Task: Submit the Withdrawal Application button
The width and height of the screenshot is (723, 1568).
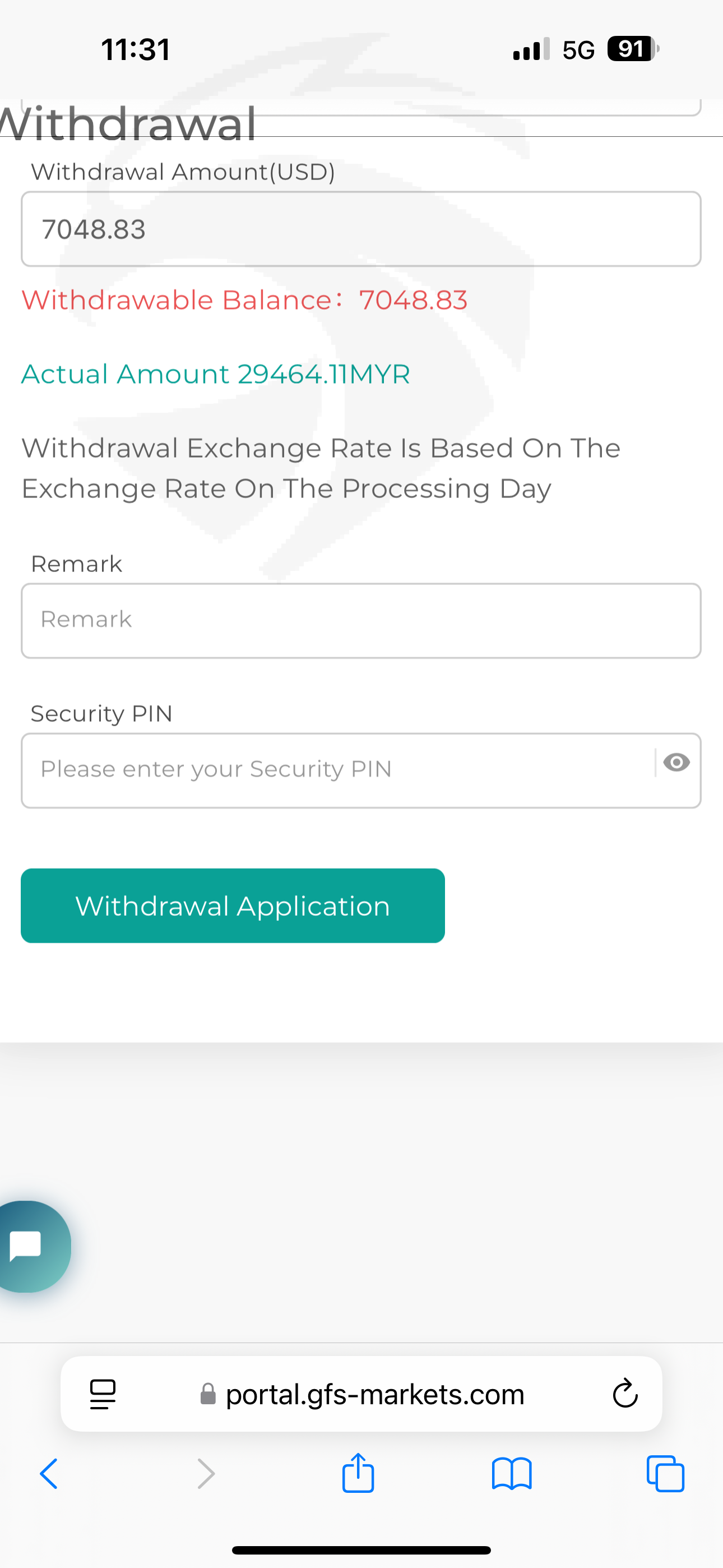Action: (x=233, y=906)
